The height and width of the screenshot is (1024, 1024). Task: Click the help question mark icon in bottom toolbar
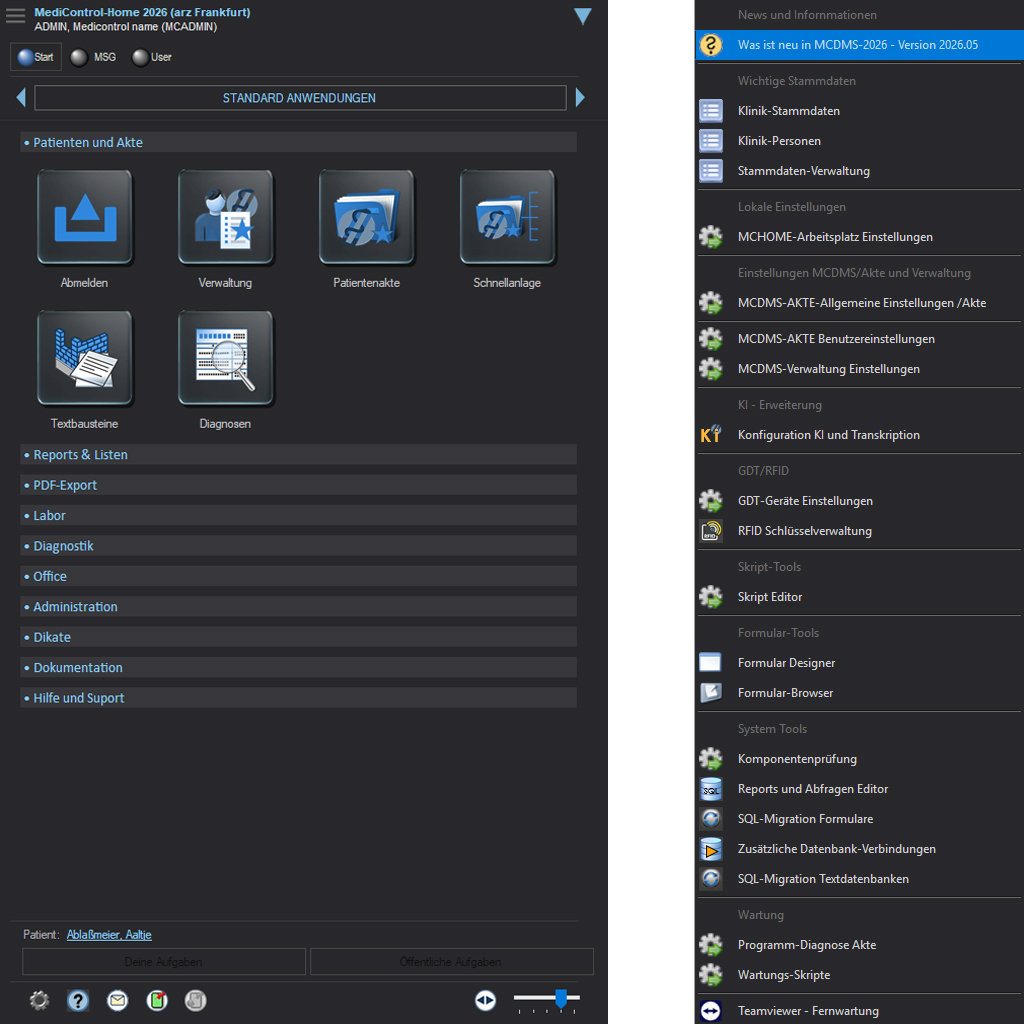[78, 1000]
